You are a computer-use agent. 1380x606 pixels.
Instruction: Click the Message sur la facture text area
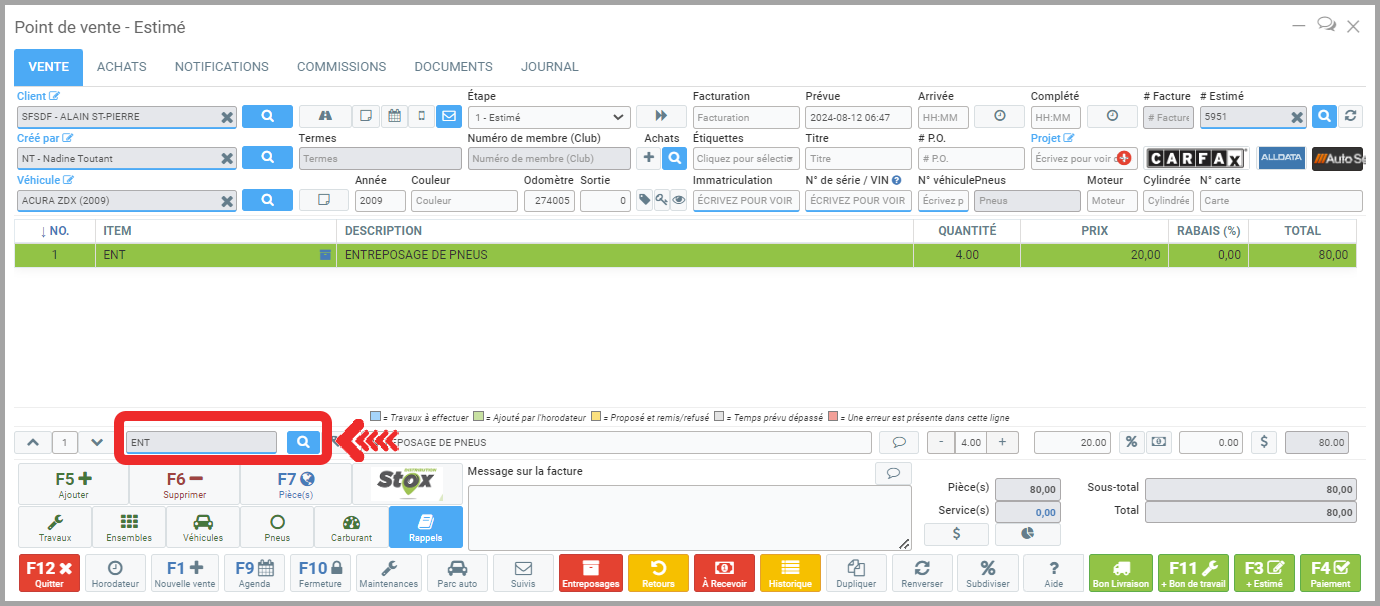click(x=689, y=517)
